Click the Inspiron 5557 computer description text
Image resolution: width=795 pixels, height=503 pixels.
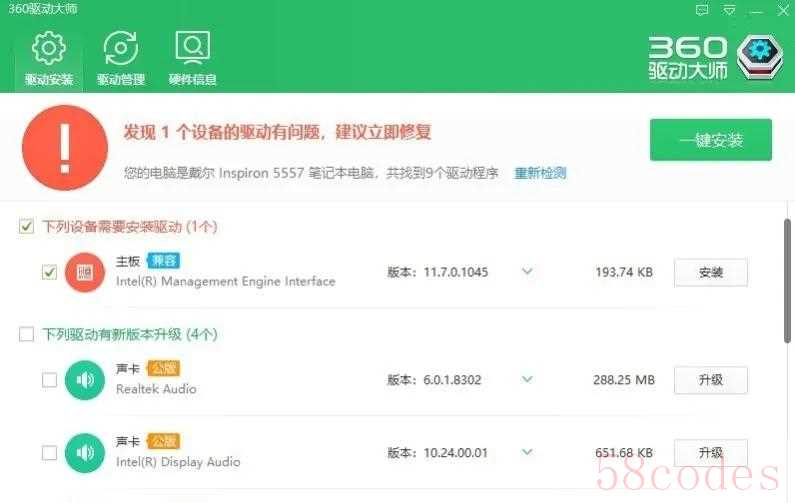point(311,173)
